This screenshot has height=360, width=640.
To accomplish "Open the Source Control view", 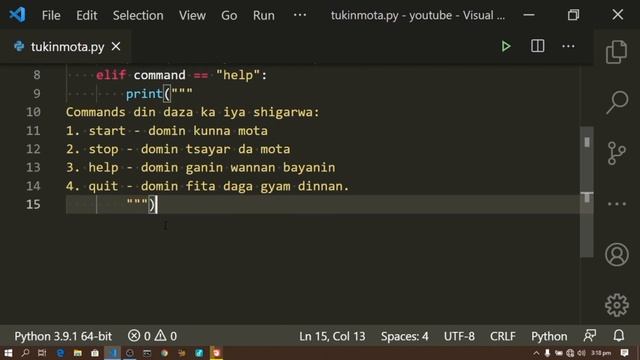I will pyautogui.click(x=616, y=153).
